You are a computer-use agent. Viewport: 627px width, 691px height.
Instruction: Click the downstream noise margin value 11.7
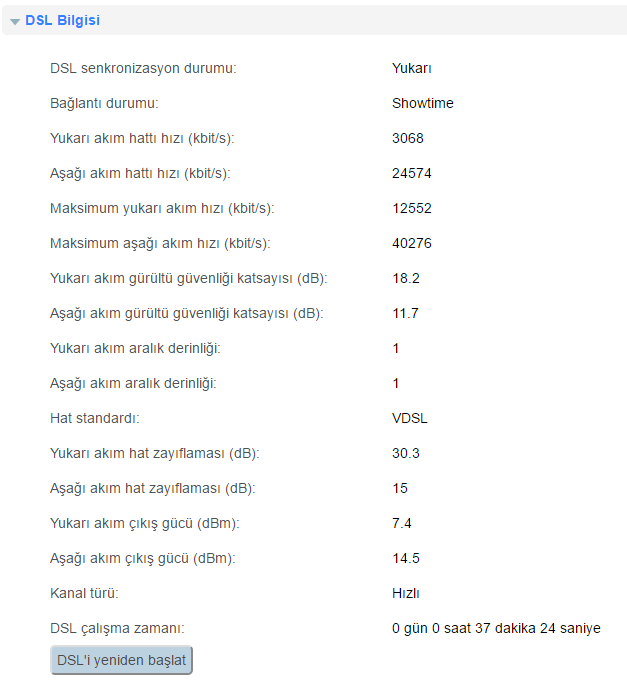pyautogui.click(x=405, y=313)
